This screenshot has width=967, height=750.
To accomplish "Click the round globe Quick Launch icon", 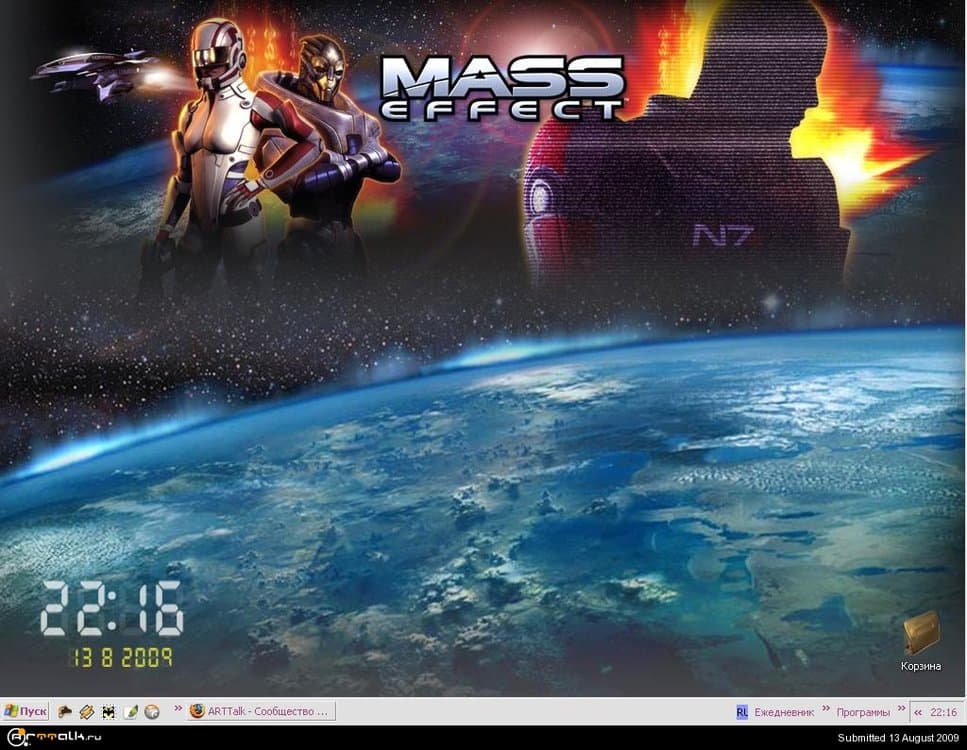I will 152,712.
